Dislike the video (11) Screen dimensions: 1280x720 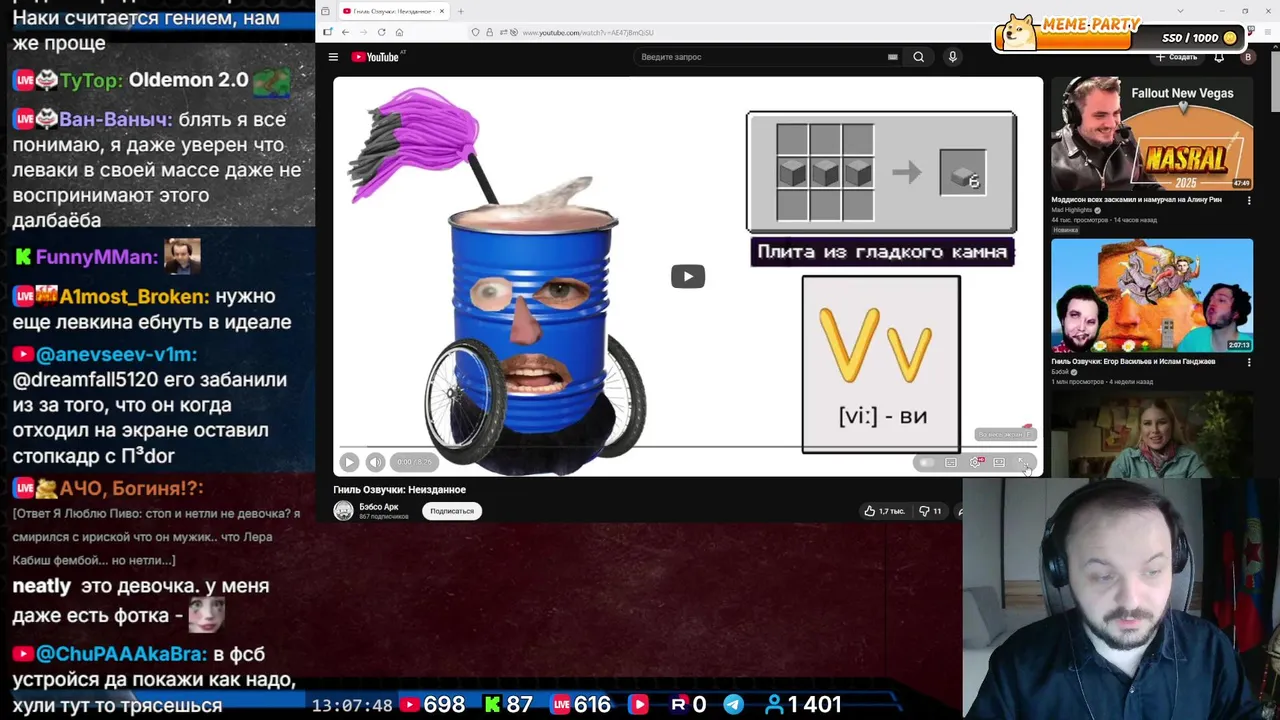930,511
